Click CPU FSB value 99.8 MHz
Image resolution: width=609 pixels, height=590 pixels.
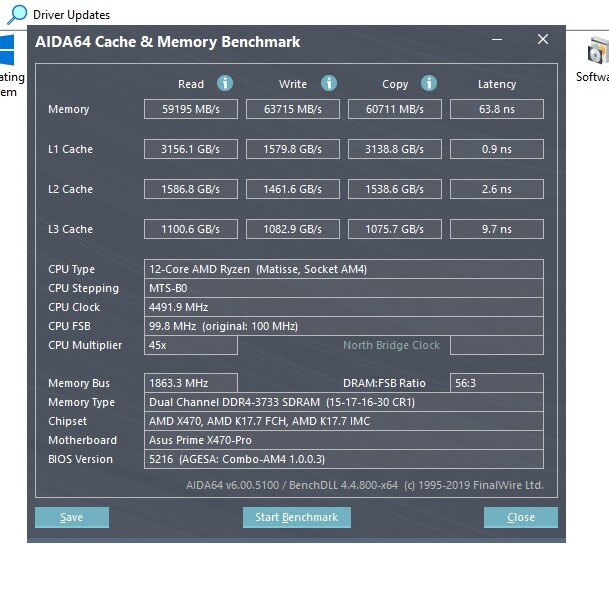coord(344,326)
